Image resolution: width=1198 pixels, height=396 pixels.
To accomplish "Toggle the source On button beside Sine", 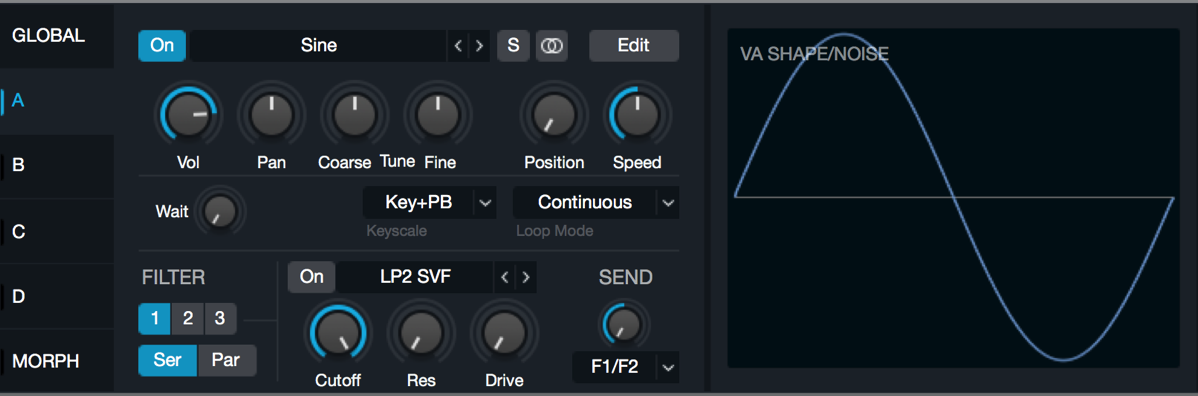I will (x=162, y=46).
